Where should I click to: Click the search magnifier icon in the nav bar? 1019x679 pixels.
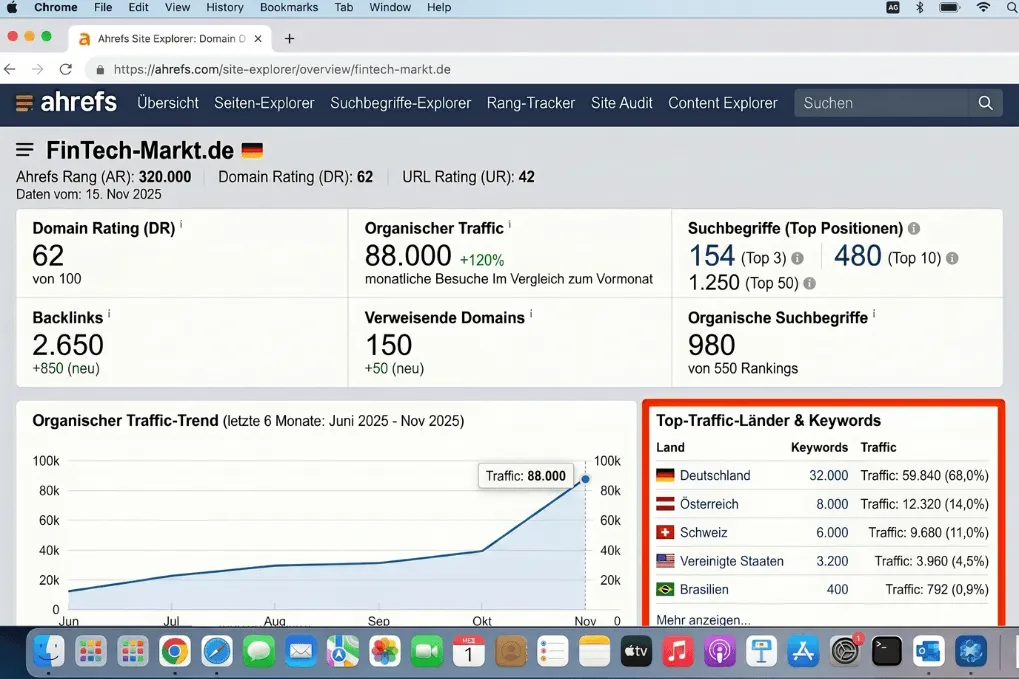click(985, 103)
